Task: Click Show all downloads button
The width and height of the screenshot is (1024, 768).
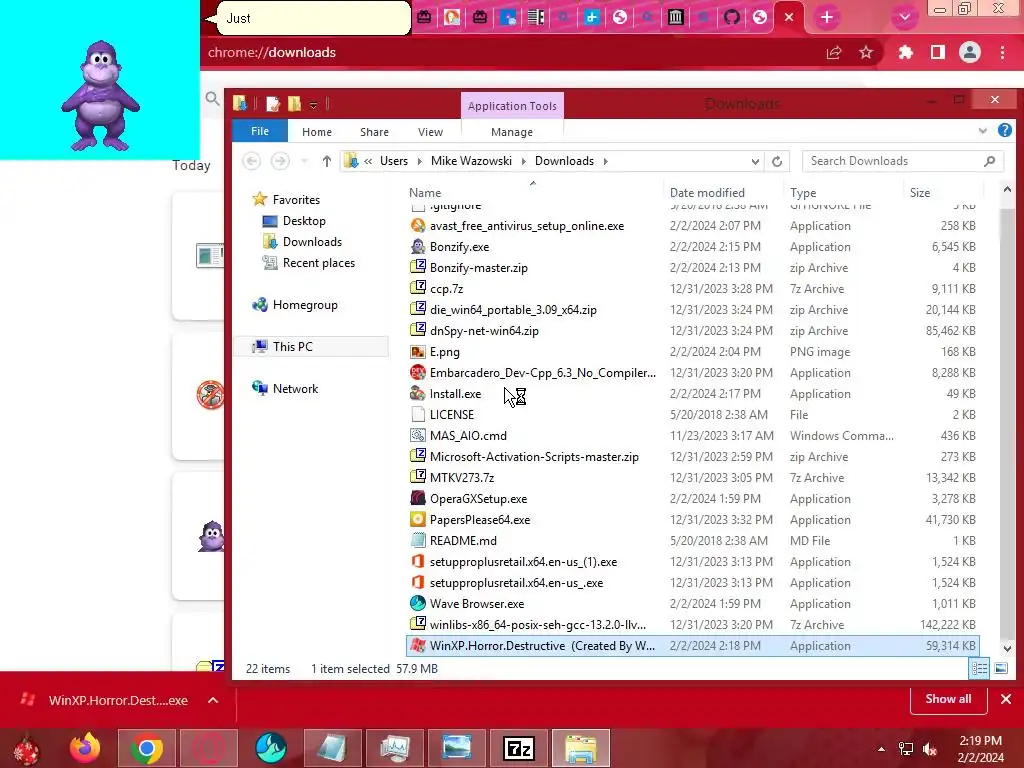Action: [x=948, y=699]
